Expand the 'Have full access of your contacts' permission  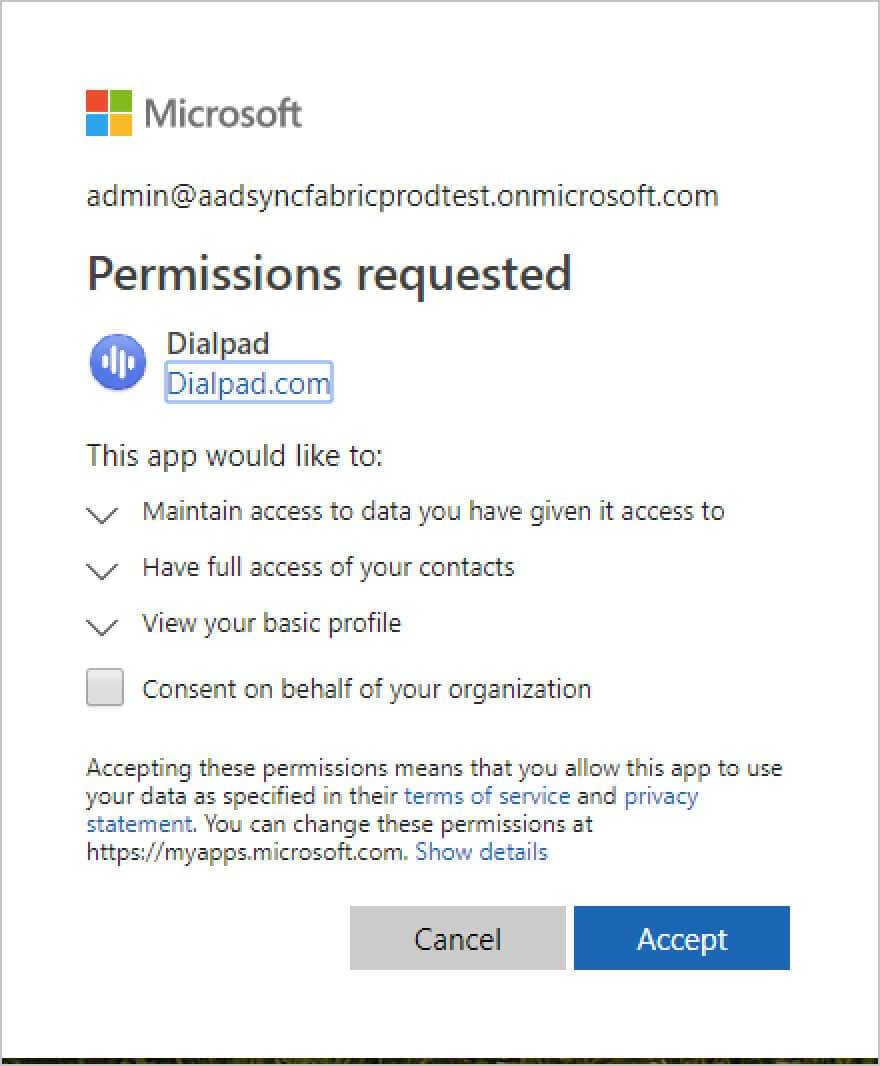pos(102,569)
